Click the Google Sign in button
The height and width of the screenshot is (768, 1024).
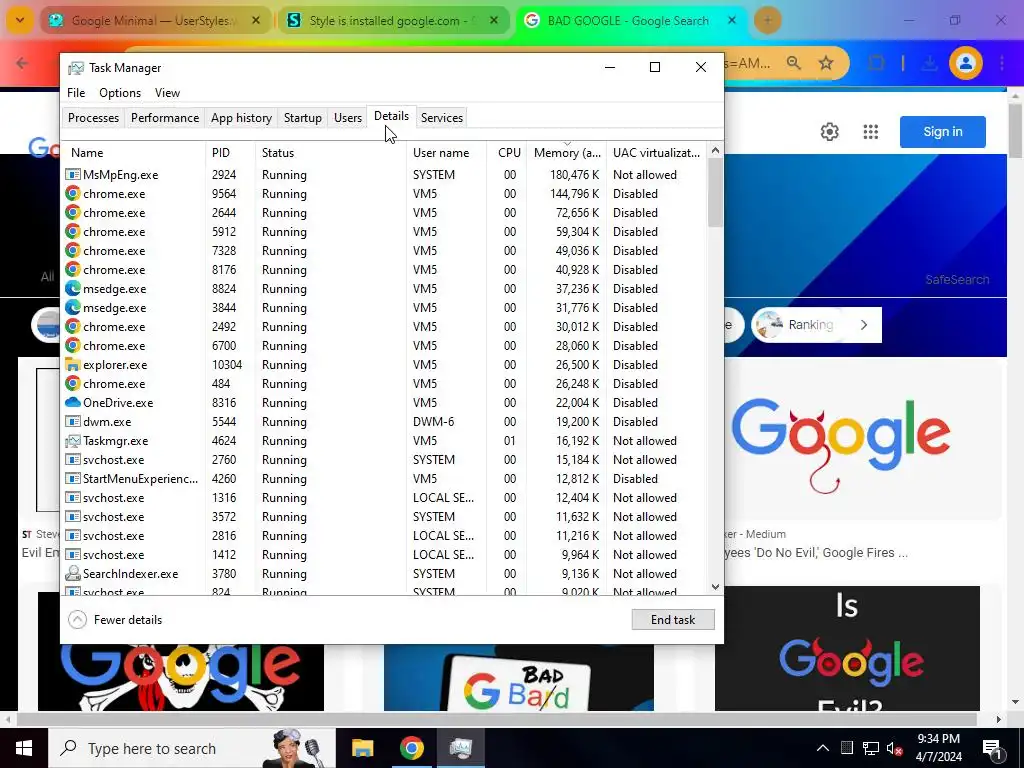click(942, 132)
